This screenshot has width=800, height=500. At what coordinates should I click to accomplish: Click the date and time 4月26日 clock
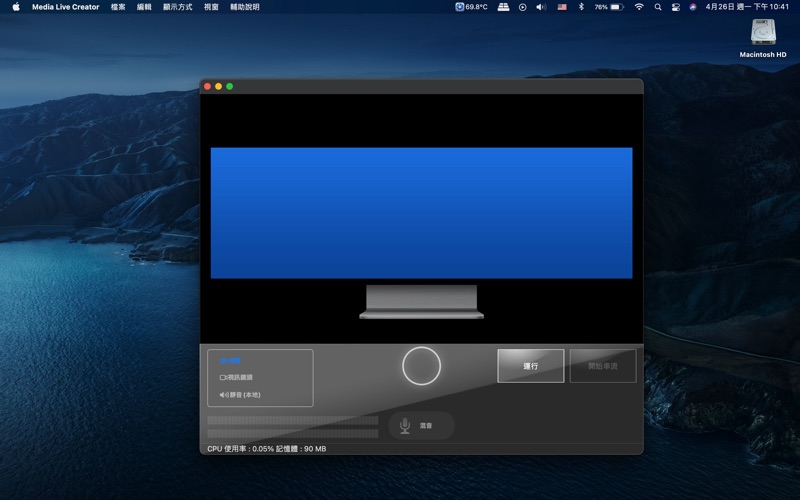point(747,7)
